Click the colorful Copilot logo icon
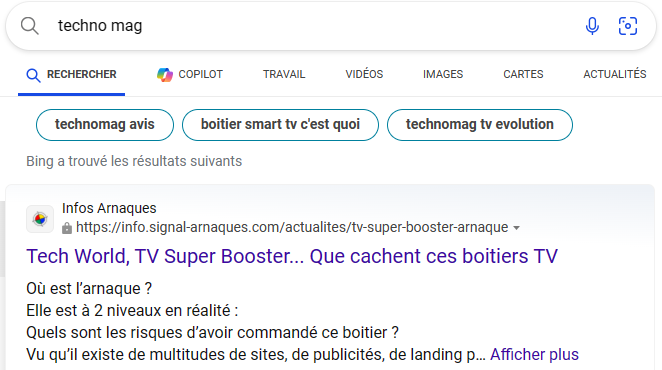The image size is (662, 370). click(165, 75)
